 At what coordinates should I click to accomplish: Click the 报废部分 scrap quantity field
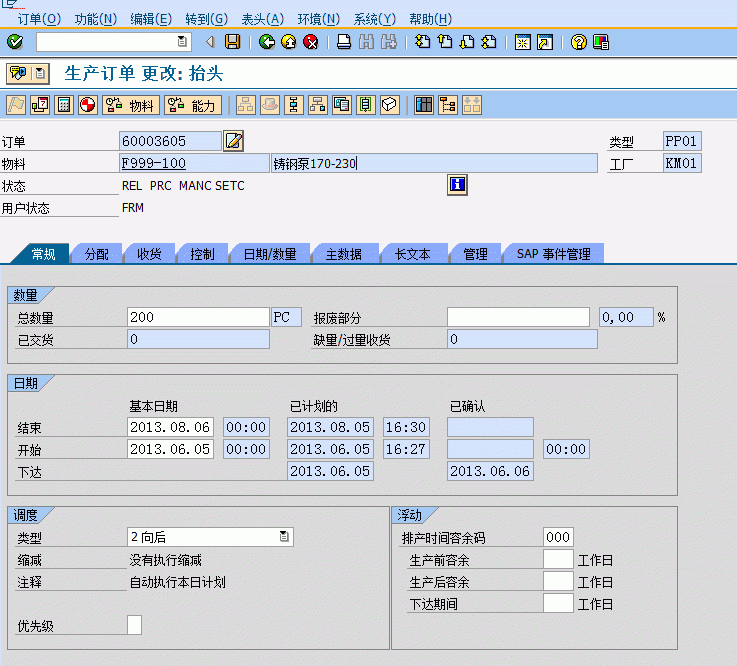click(x=518, y=317)
